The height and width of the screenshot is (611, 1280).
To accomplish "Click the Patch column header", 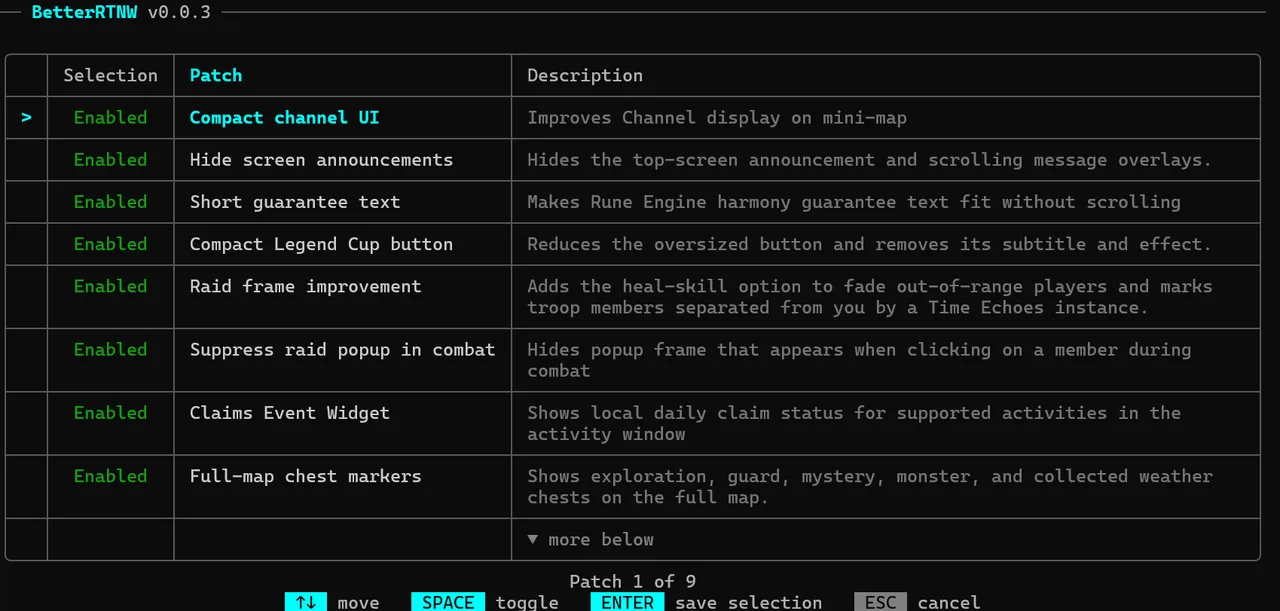I will tap(216, 75).
